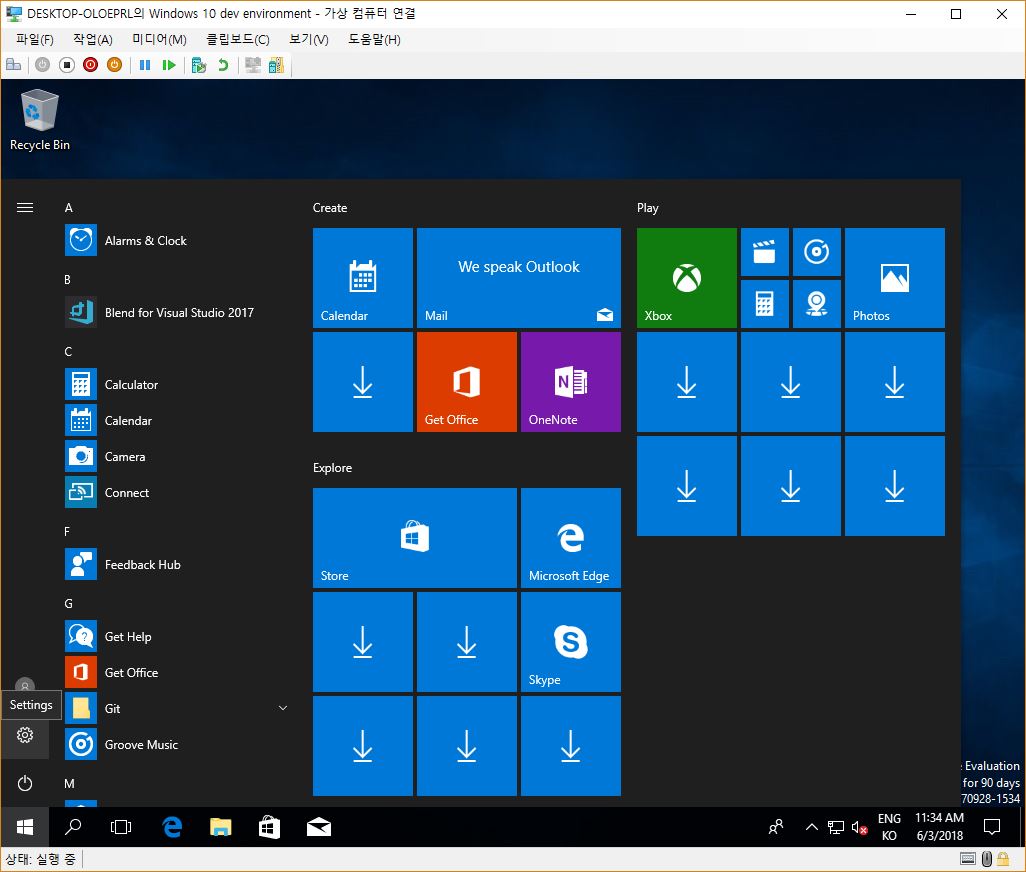Launch Blend for Visual Studio 2017
1026x872 pixels.
177,313
